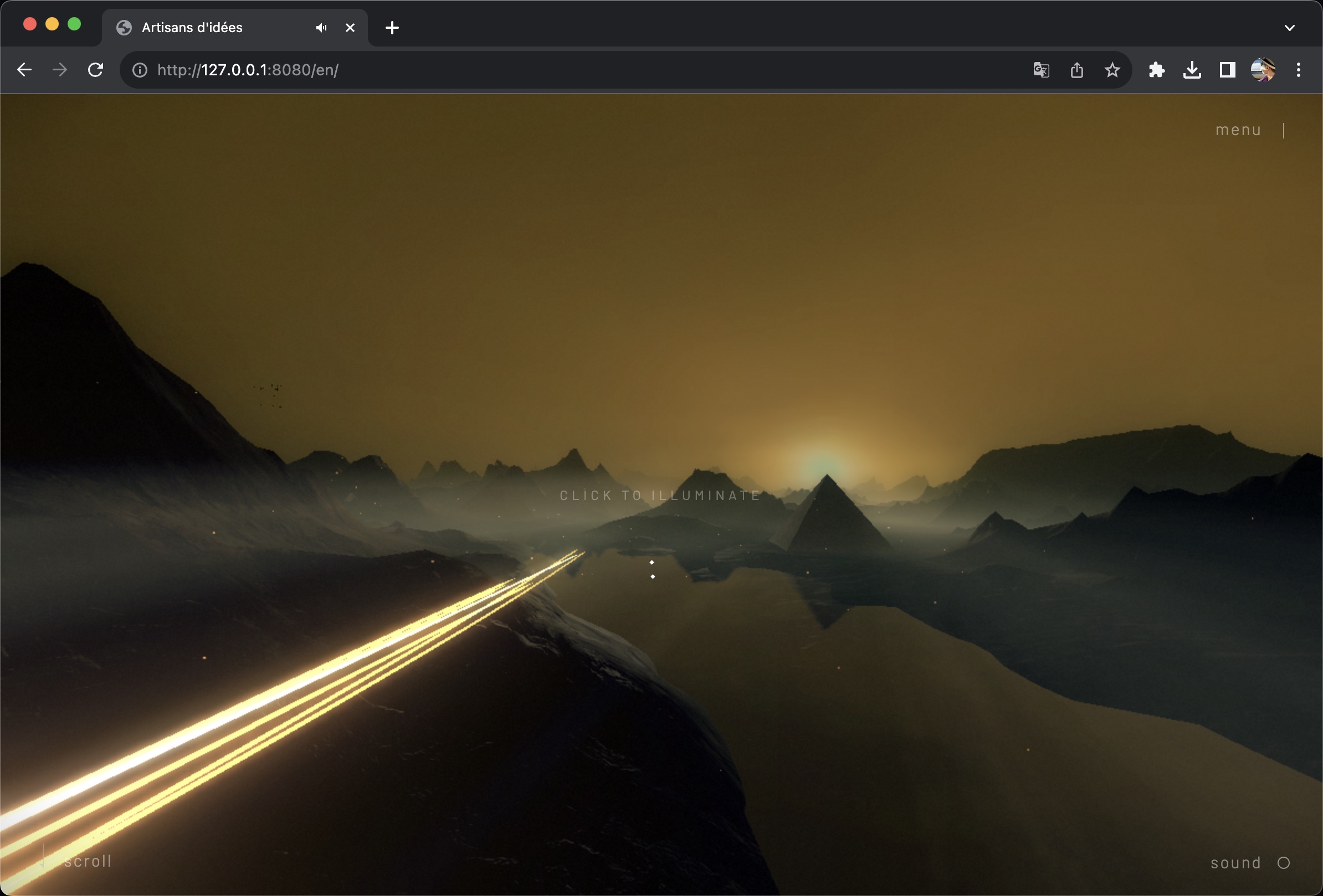Viewport: 1323px width, 896px height.
Task: Open the profile avatar menu
Action: 1263,70
